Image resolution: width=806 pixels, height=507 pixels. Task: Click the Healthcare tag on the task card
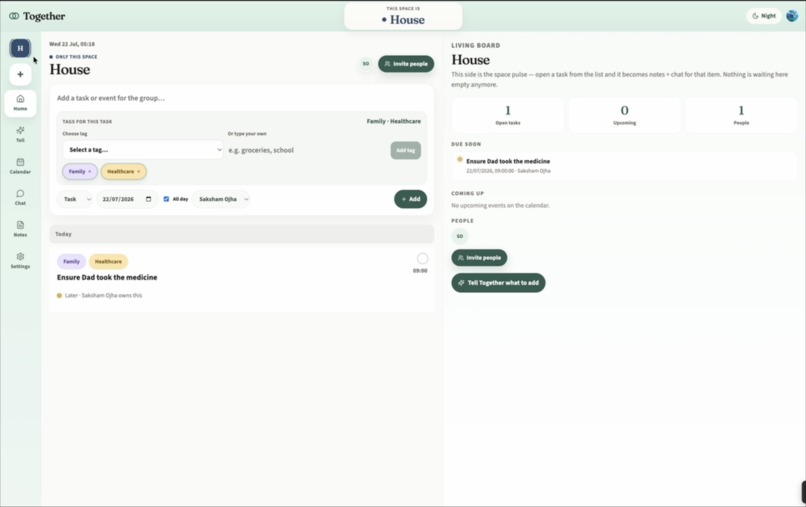tap(108, 261)
